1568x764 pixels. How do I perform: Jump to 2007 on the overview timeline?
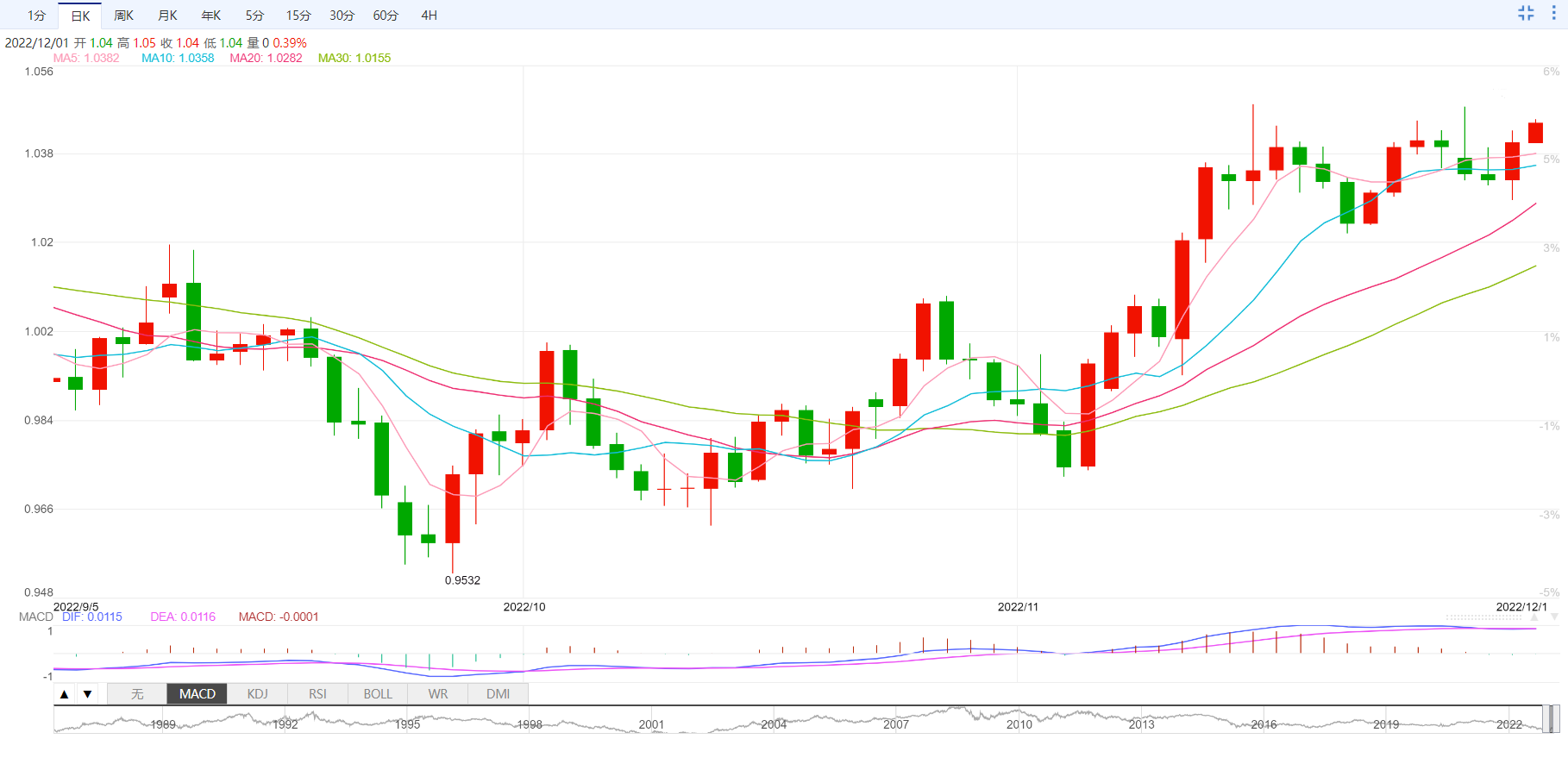(896, 724)
